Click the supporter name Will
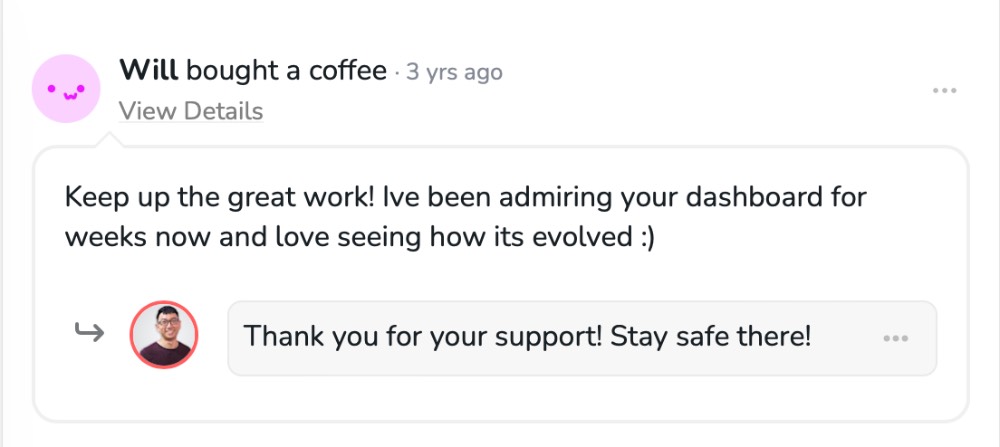This screenshot has width=1000, height=447. pos(148,71)
